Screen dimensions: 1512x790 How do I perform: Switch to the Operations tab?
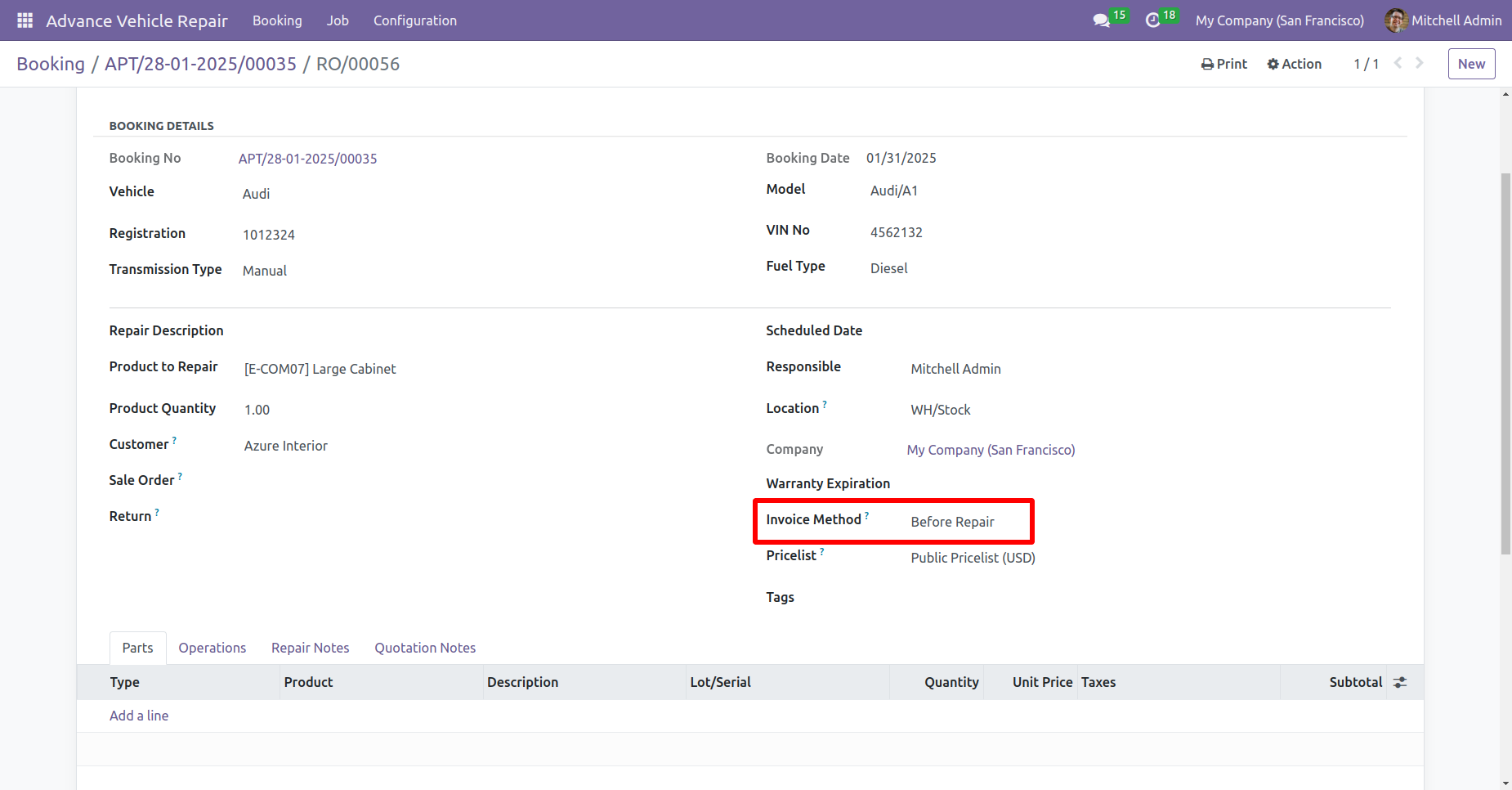coord(212,648)
